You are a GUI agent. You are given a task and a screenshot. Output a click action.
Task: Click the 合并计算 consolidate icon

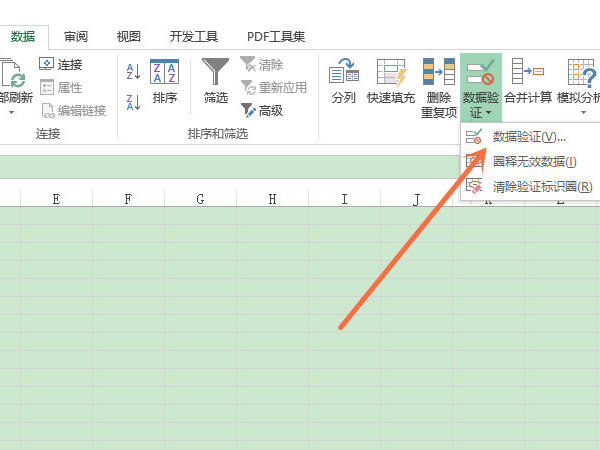click(x=528, y=71)
